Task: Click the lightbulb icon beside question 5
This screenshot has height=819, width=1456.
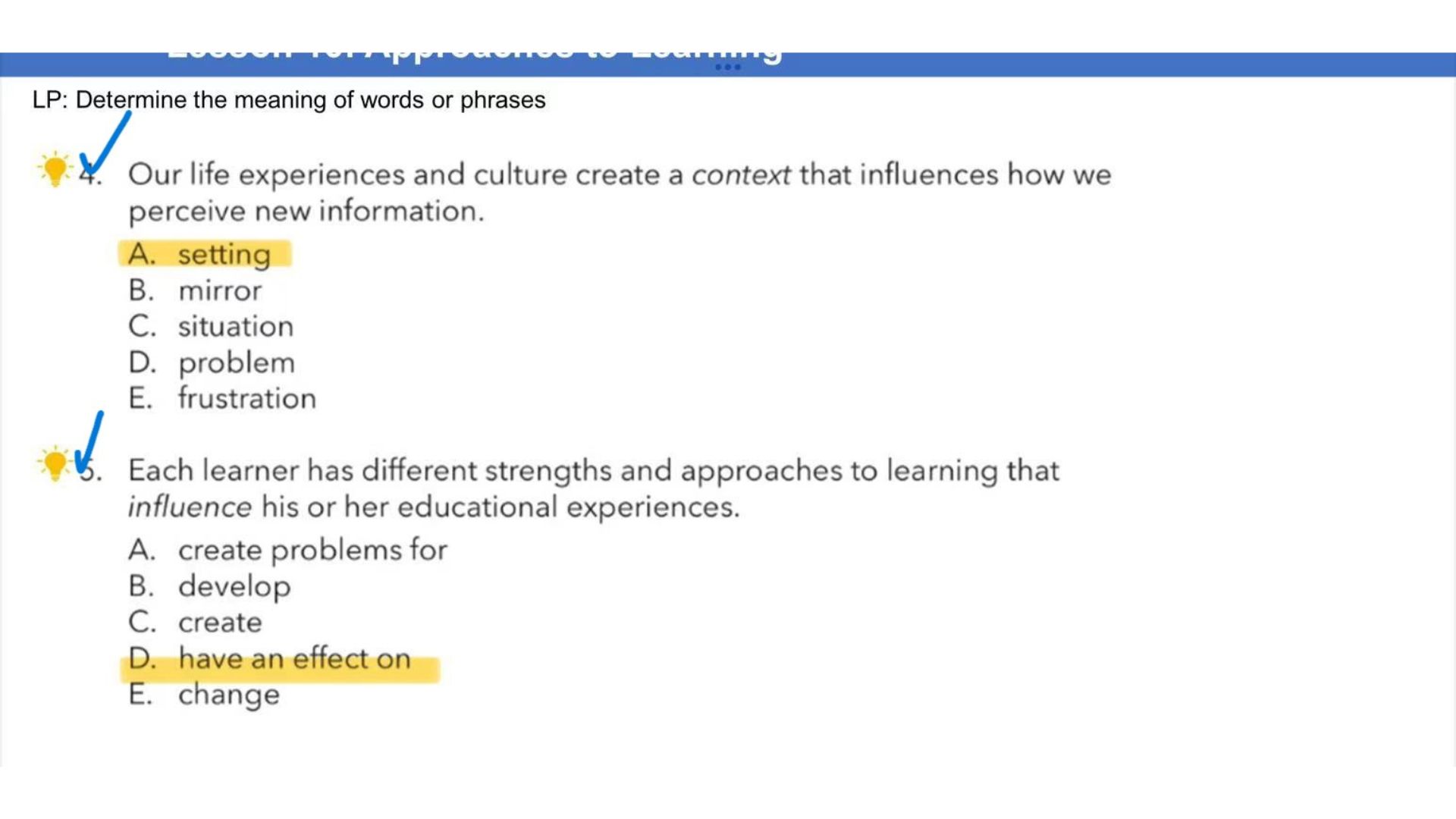Action: click(x=55, y=463)
